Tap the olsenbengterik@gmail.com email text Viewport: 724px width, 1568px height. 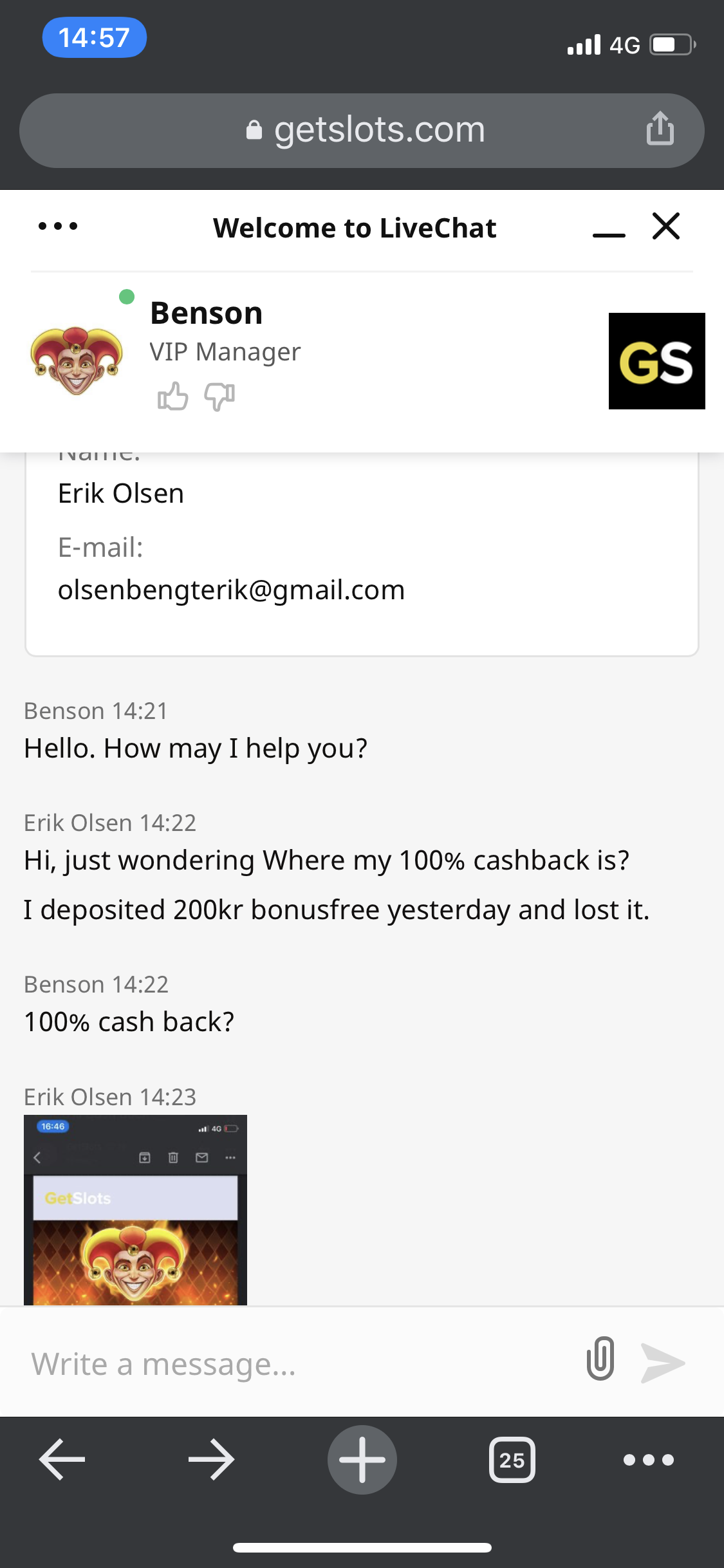[231, 590]
